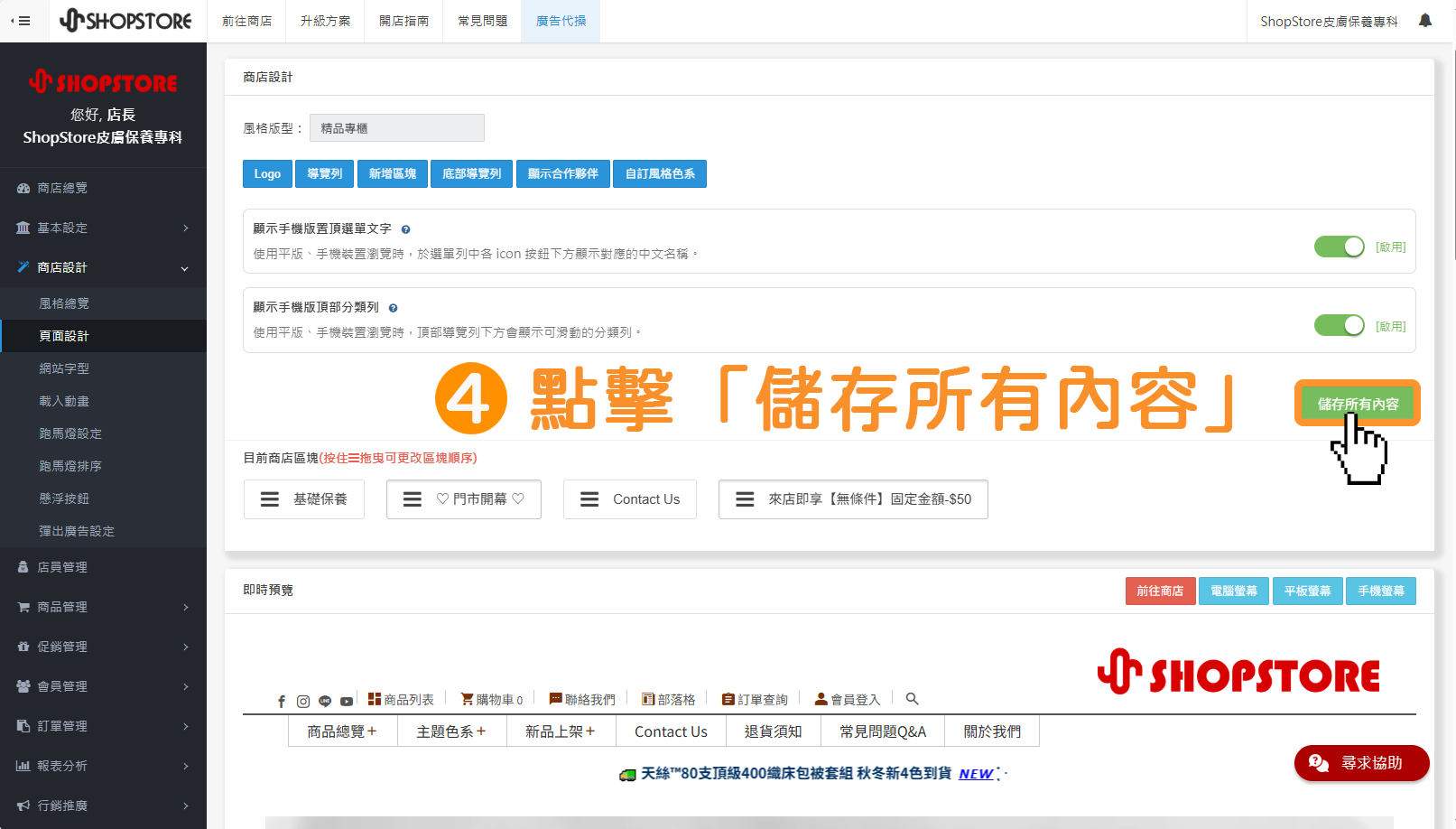Switch preview to 平板螢幕
The width and height of the screenshot is (1456, 829).
pyautogui.click(x=1307, y=591)
